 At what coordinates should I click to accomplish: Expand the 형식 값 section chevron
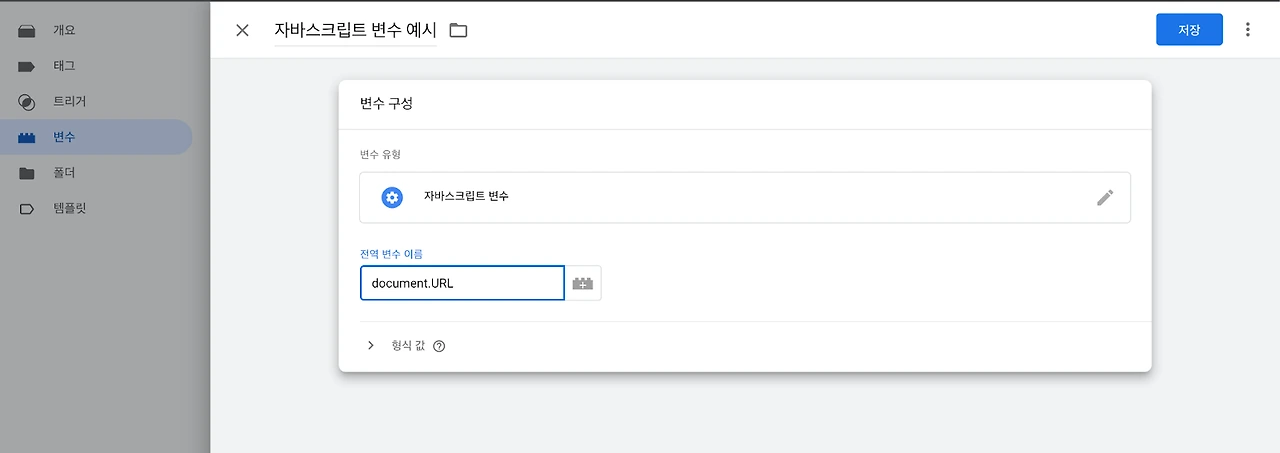371,345
